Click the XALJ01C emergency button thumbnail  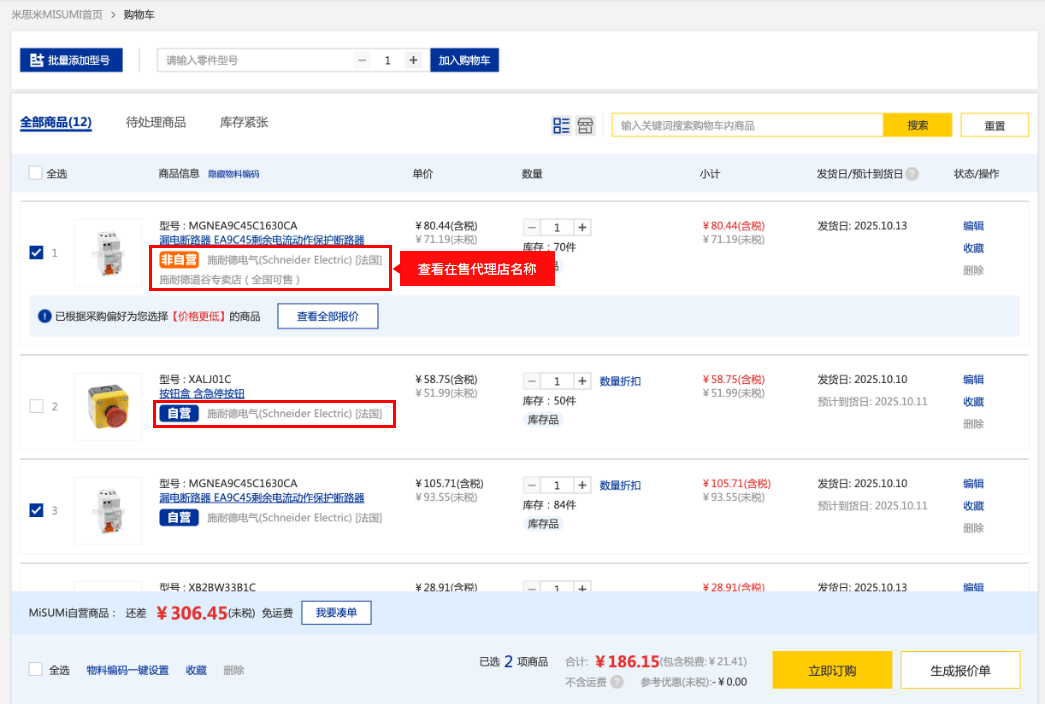108,406
